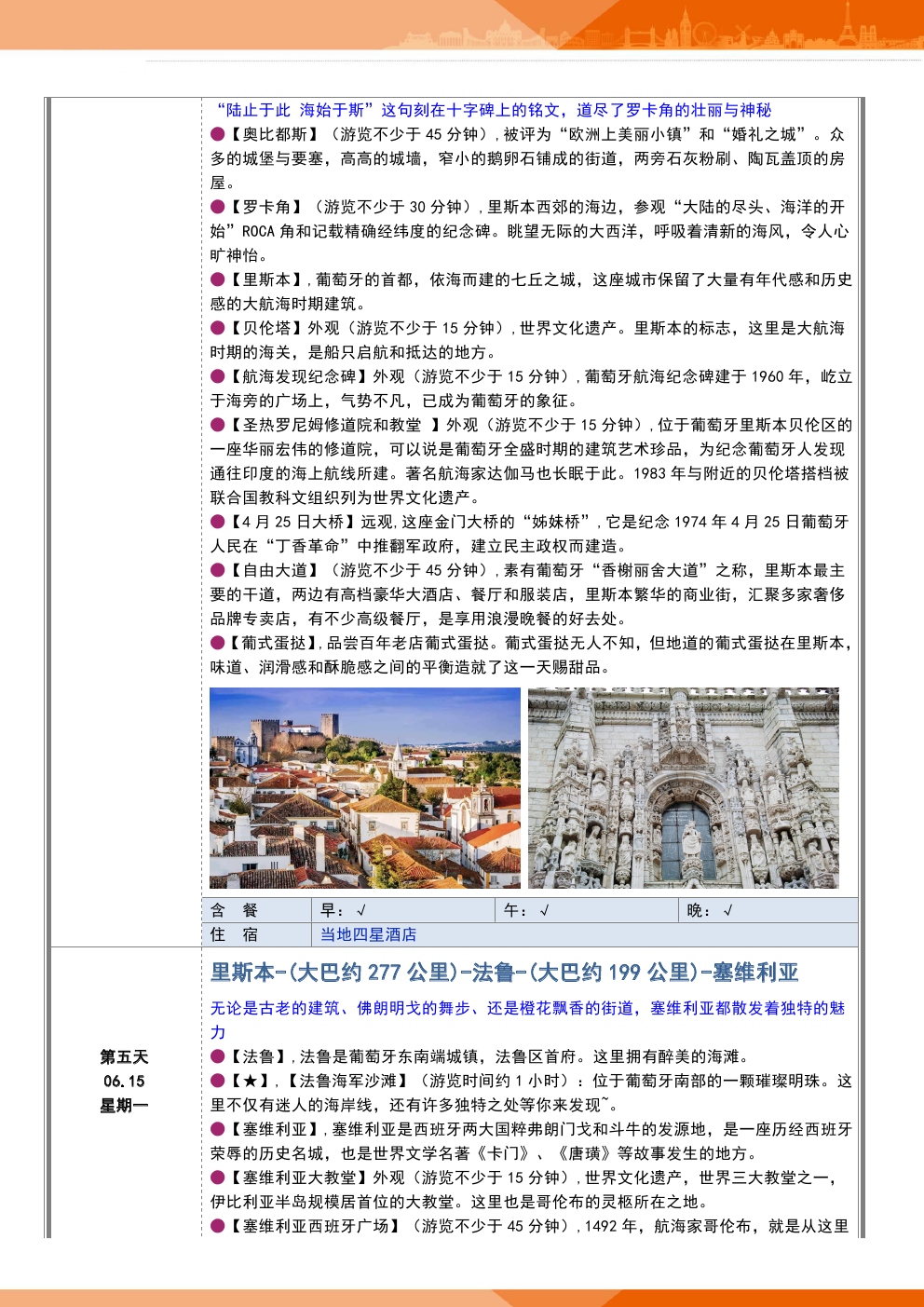The image size is (924, 1307).
Task: Click the 当地四星酒店 hotel text
Action: [x=368, y=934]
